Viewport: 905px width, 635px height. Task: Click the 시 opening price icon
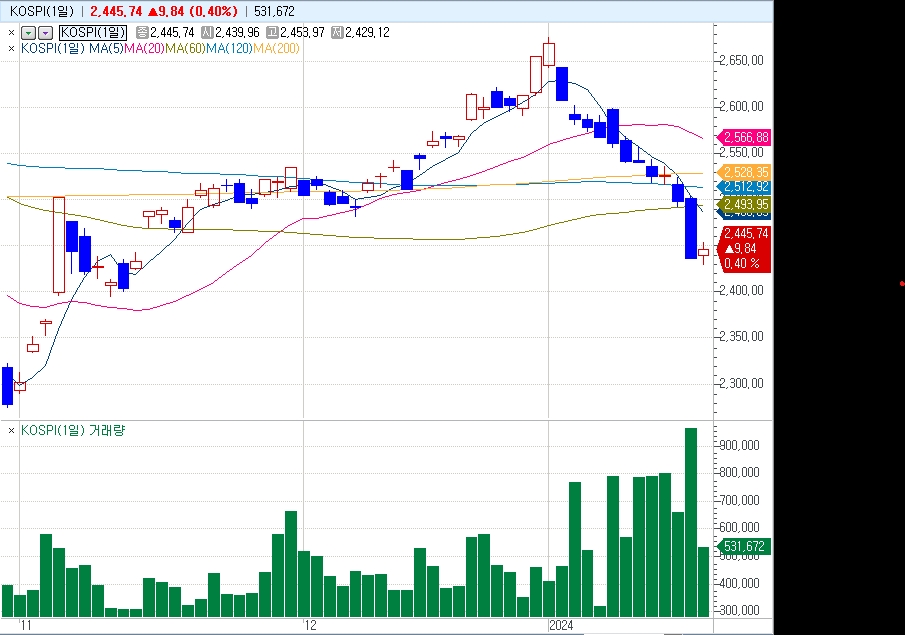pos(207,32)
